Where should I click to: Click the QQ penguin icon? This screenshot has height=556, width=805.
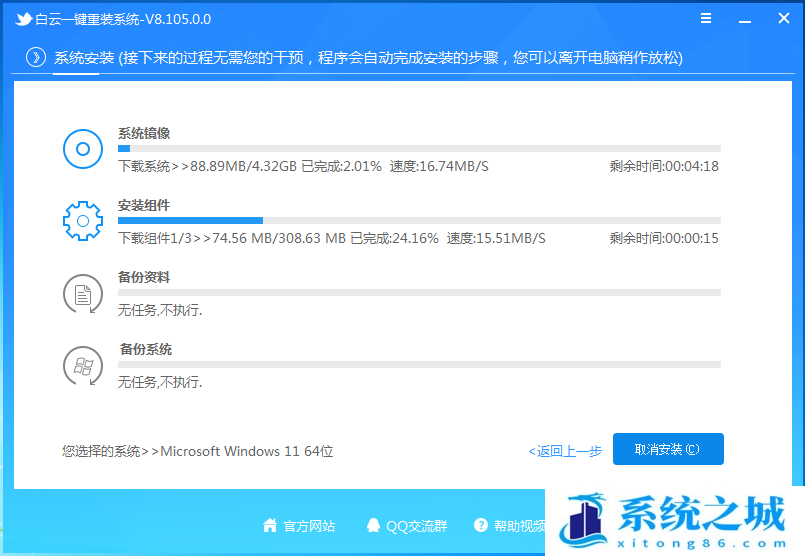click(373, 525)
